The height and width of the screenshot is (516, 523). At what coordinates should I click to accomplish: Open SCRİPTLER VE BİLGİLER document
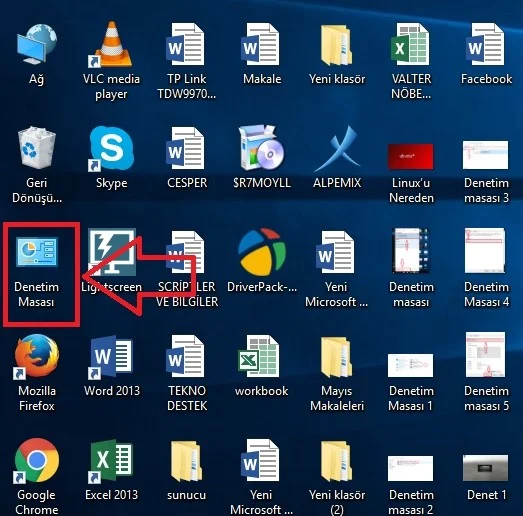tap(186, 252)
